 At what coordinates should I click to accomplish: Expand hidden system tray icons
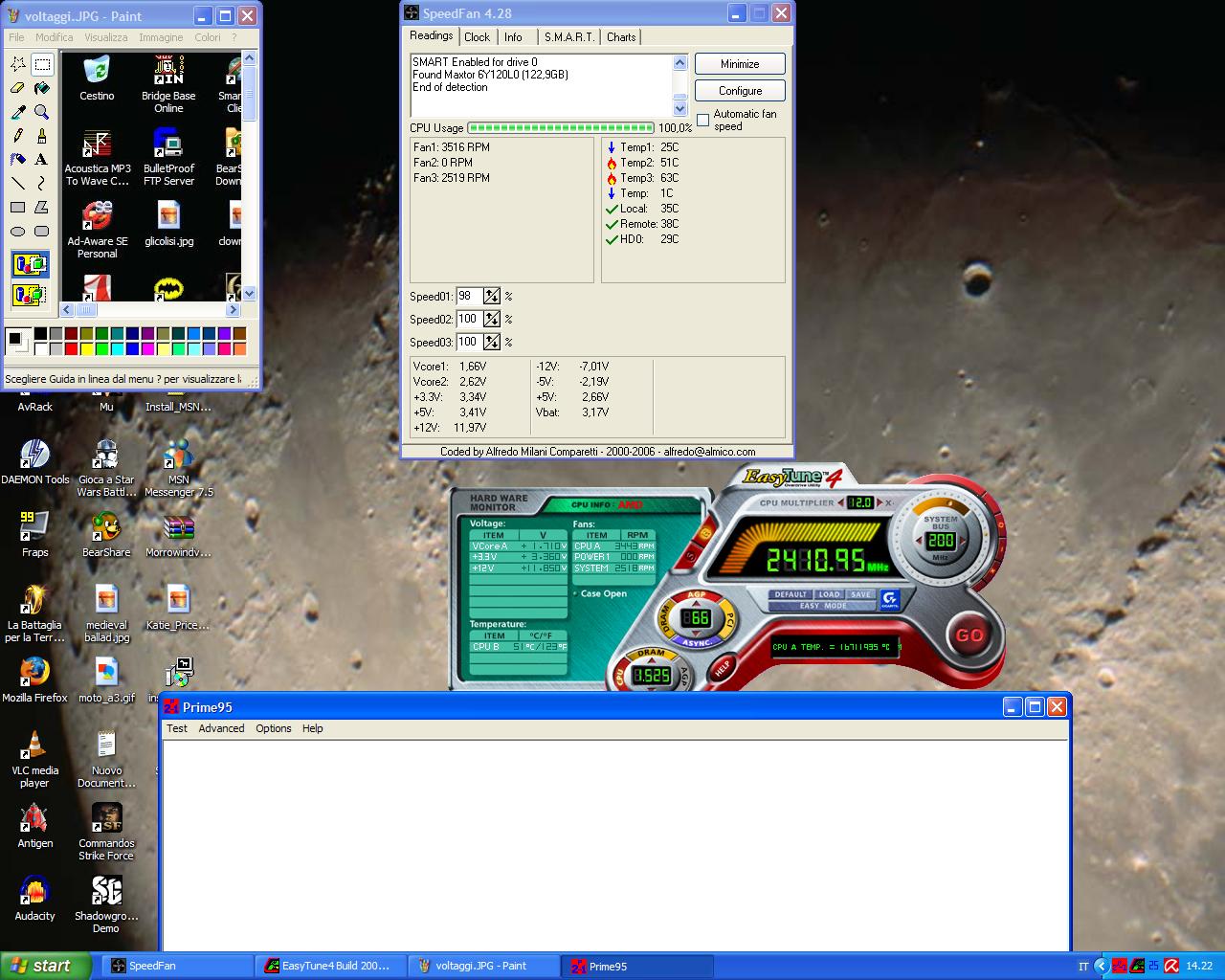tap(1101, 967)
